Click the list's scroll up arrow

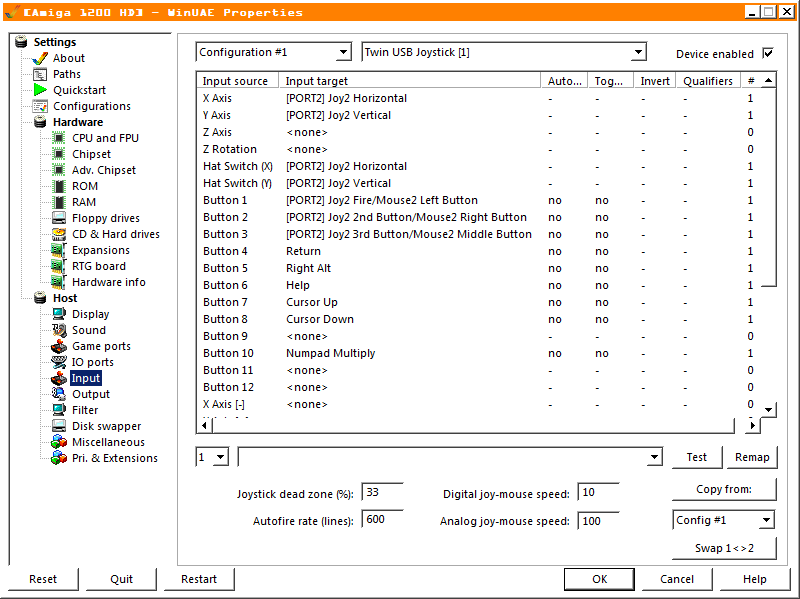point(768,81)
